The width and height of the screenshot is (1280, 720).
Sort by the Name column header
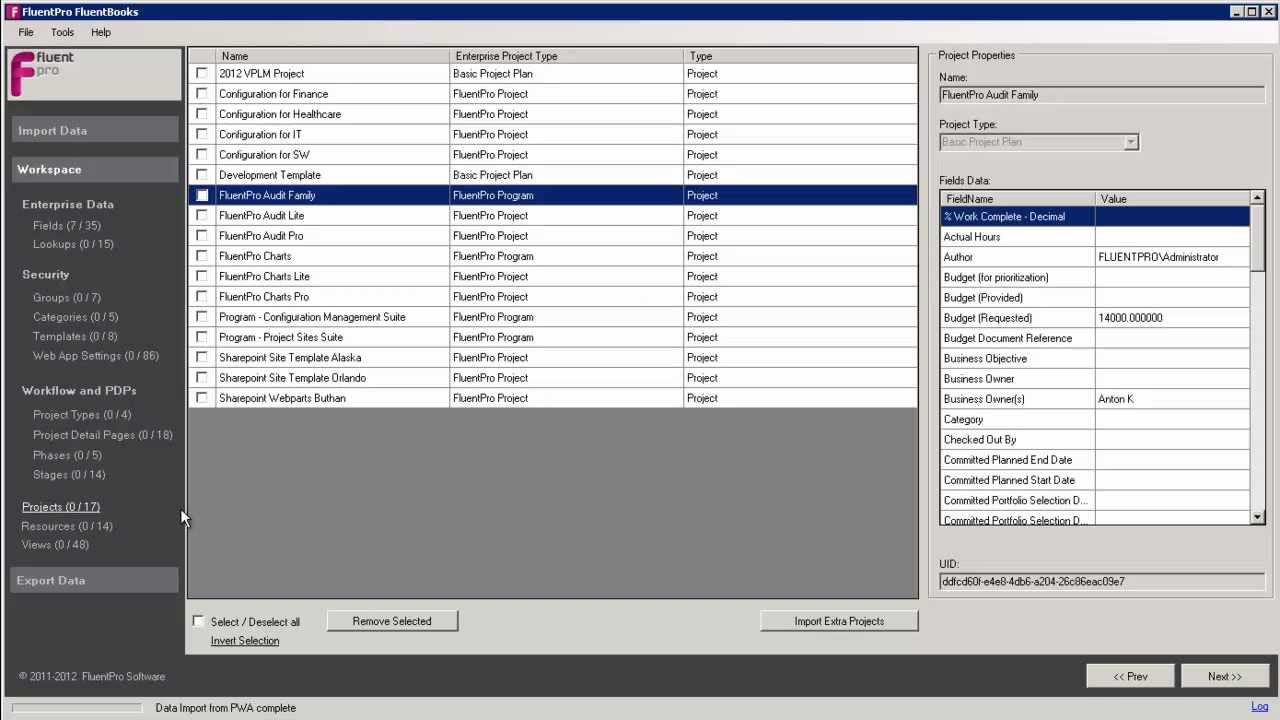[x=333, y=56]
